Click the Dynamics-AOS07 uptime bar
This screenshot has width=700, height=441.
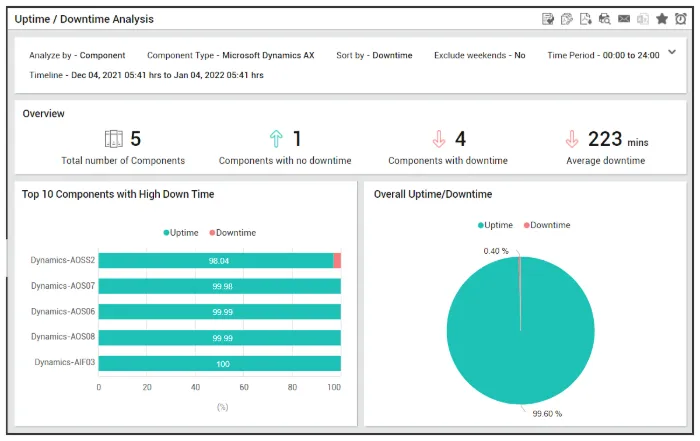[220, 286]
